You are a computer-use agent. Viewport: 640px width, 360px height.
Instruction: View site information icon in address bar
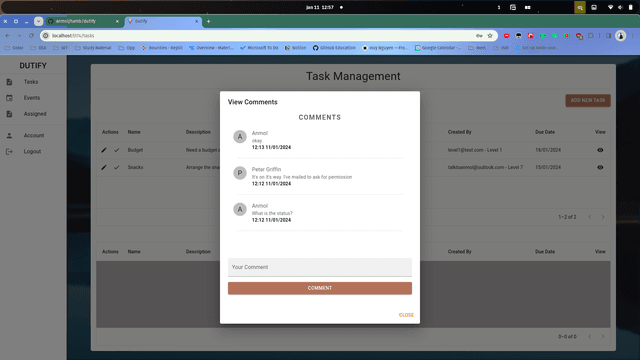(x=46, y=36)
